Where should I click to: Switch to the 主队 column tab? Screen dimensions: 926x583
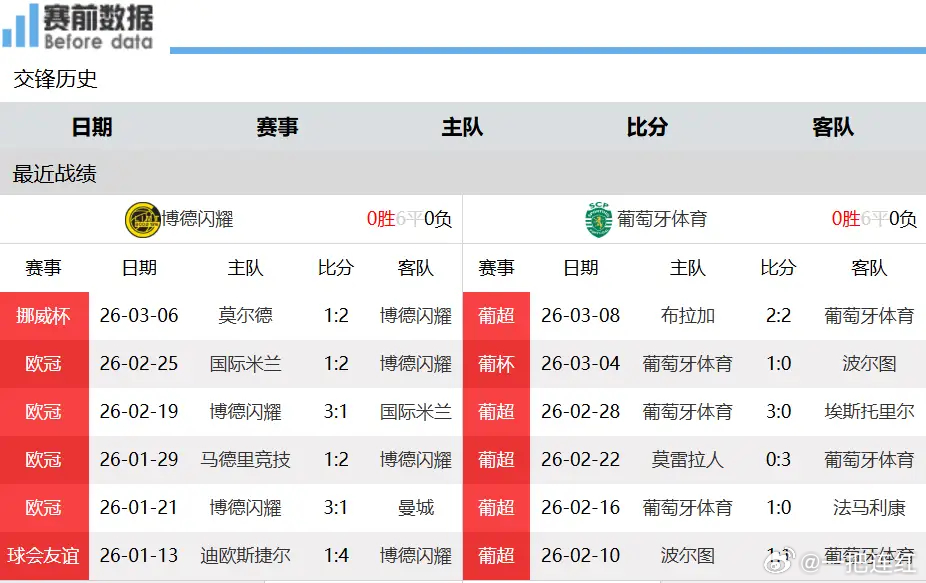click(461, 127)
